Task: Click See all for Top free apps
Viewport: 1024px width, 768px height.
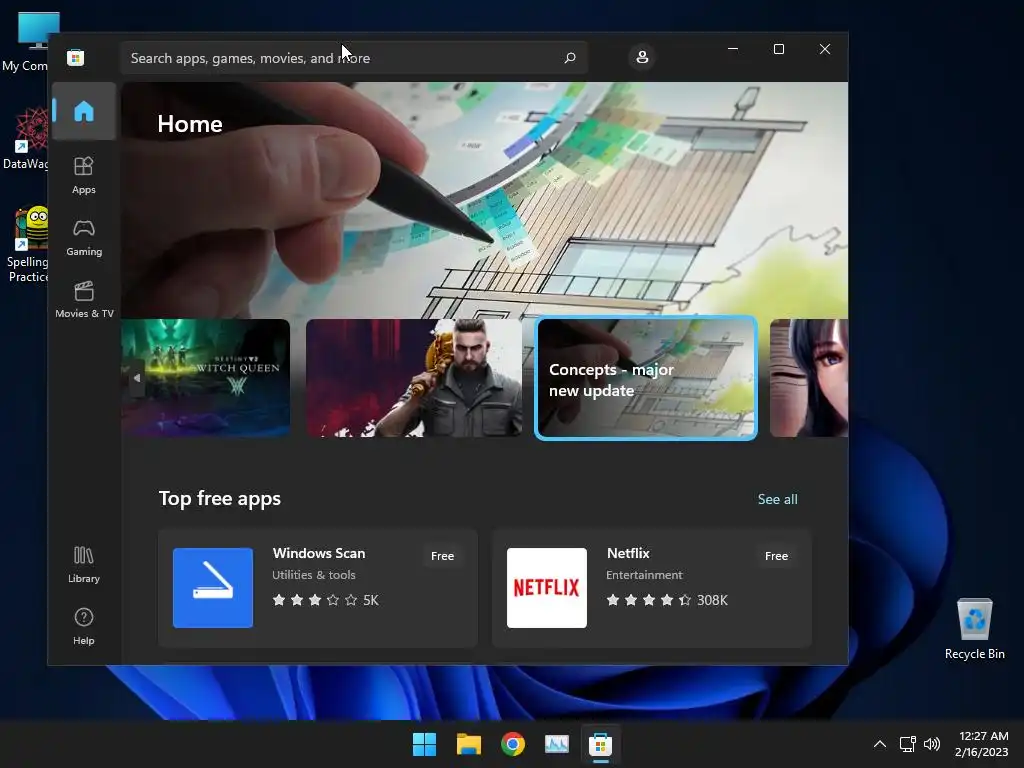Action: pos(777,499)
